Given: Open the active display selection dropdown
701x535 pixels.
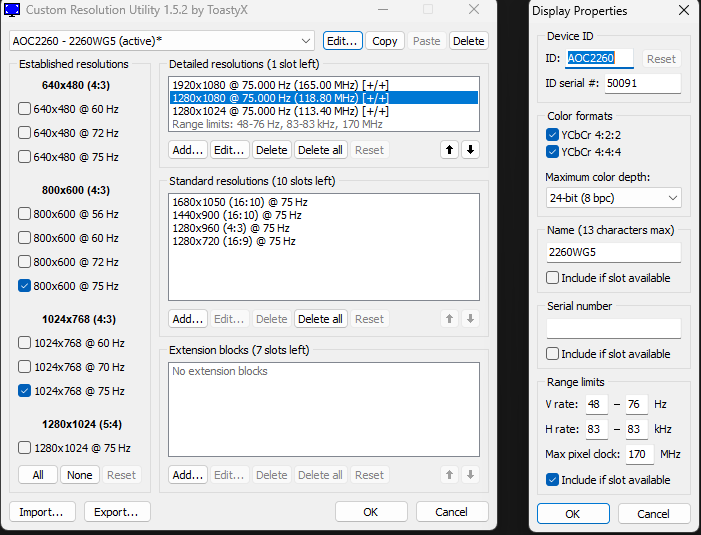Looking at the screenshot, I should (x=162, y=41).
